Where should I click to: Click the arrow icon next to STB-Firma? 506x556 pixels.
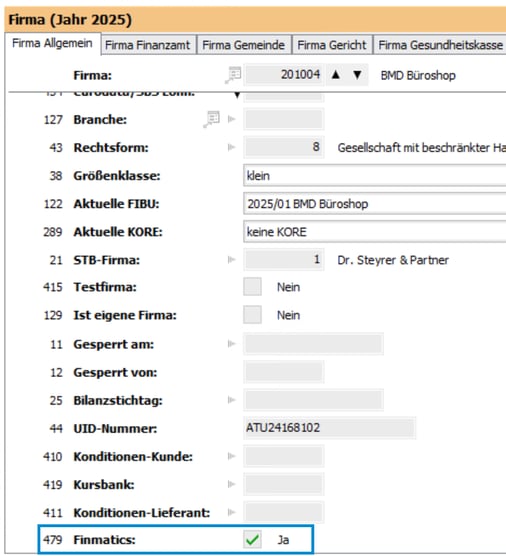coord(232,260)
